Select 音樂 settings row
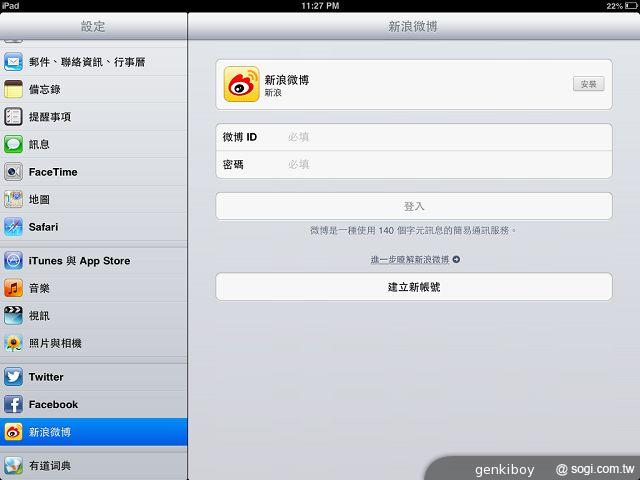 (x=93, y=288)
